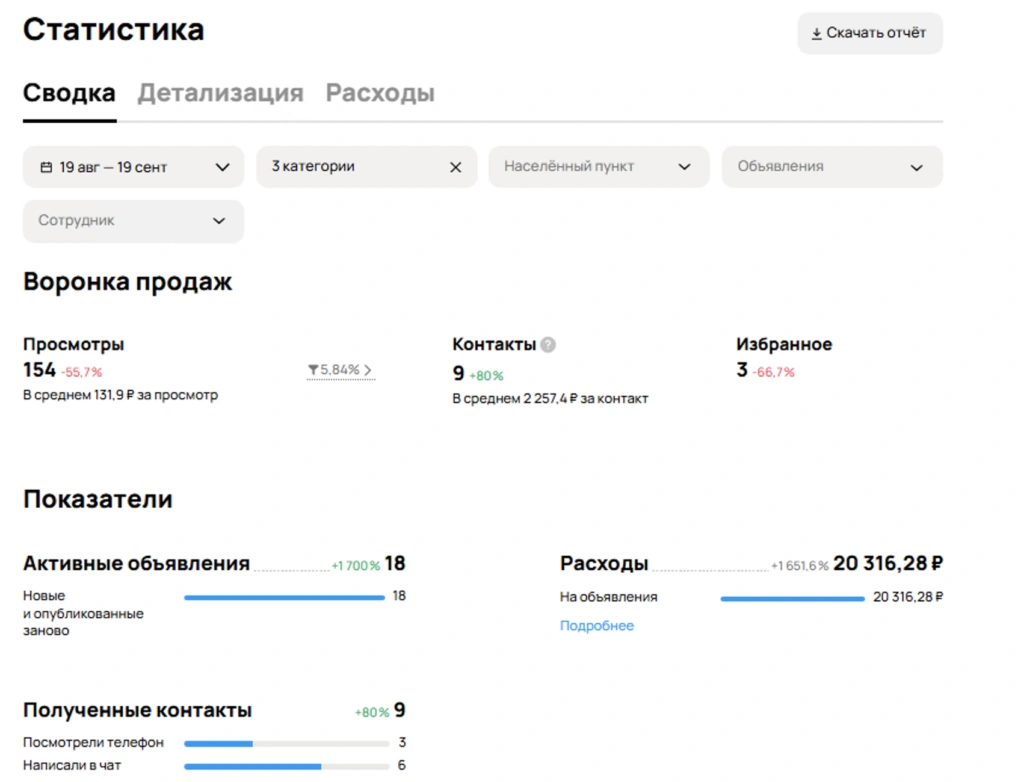Open the Расходы tab
The height and width of the screenshot is (782, 1024).
[380, 93]
